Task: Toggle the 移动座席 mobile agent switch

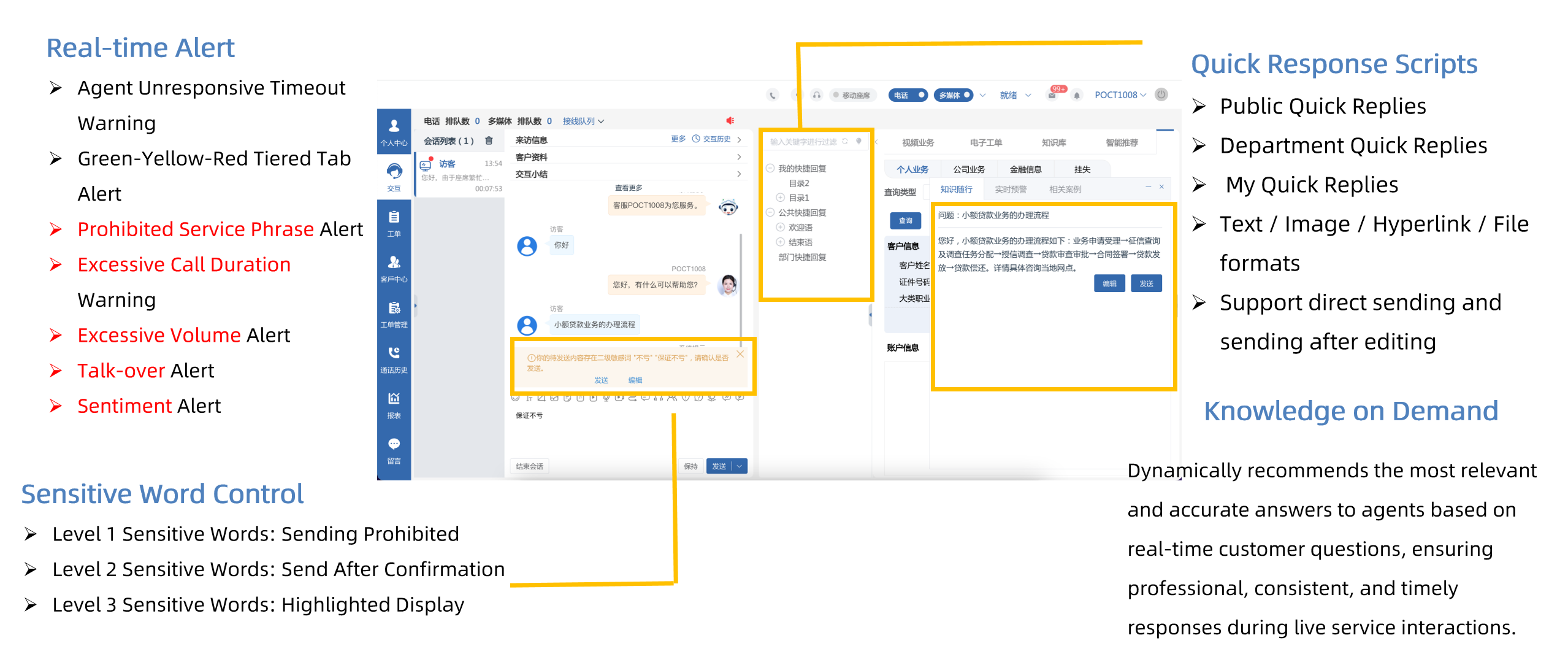Action: tap(853, 95)
